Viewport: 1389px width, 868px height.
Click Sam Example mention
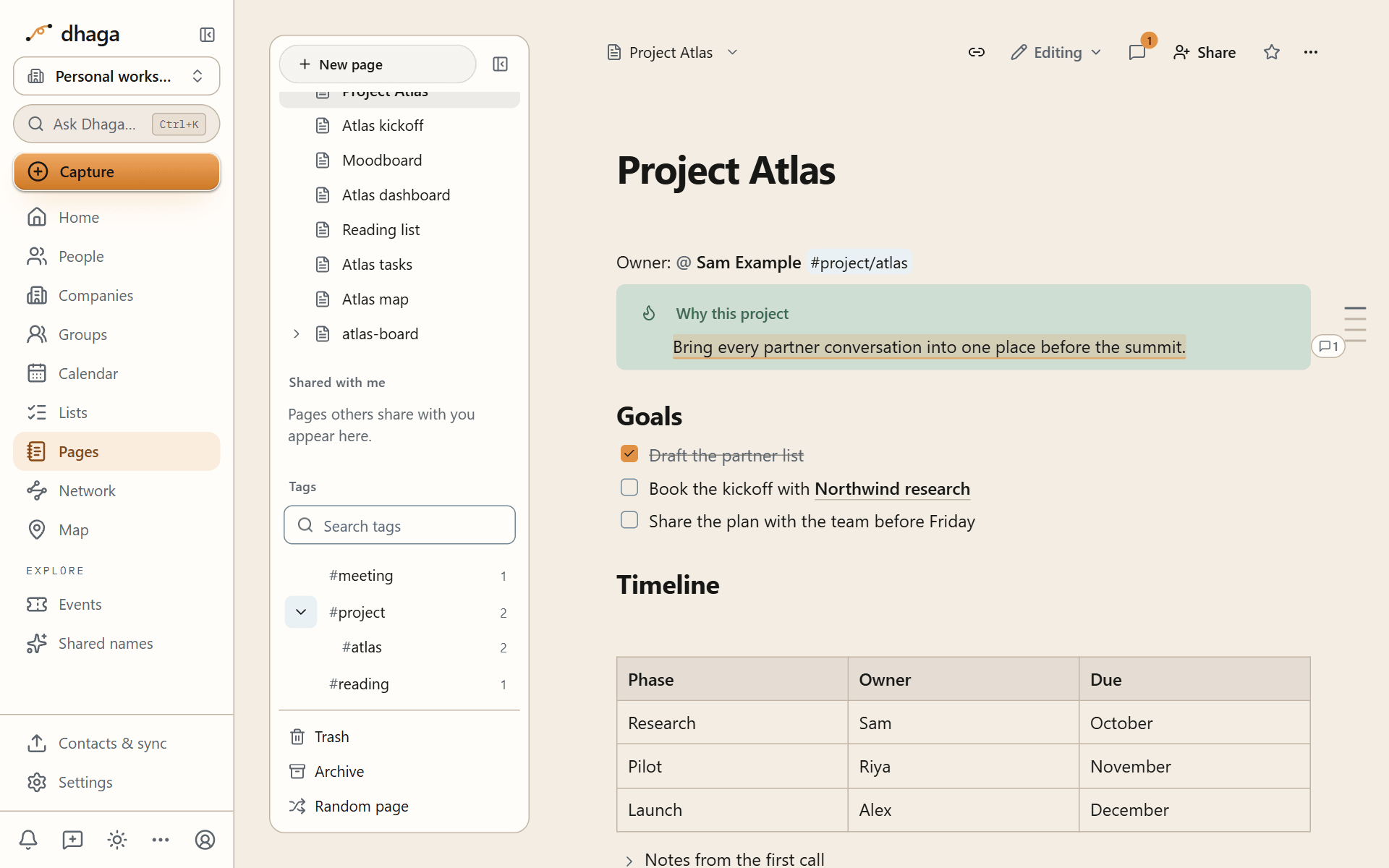point(739,263)
